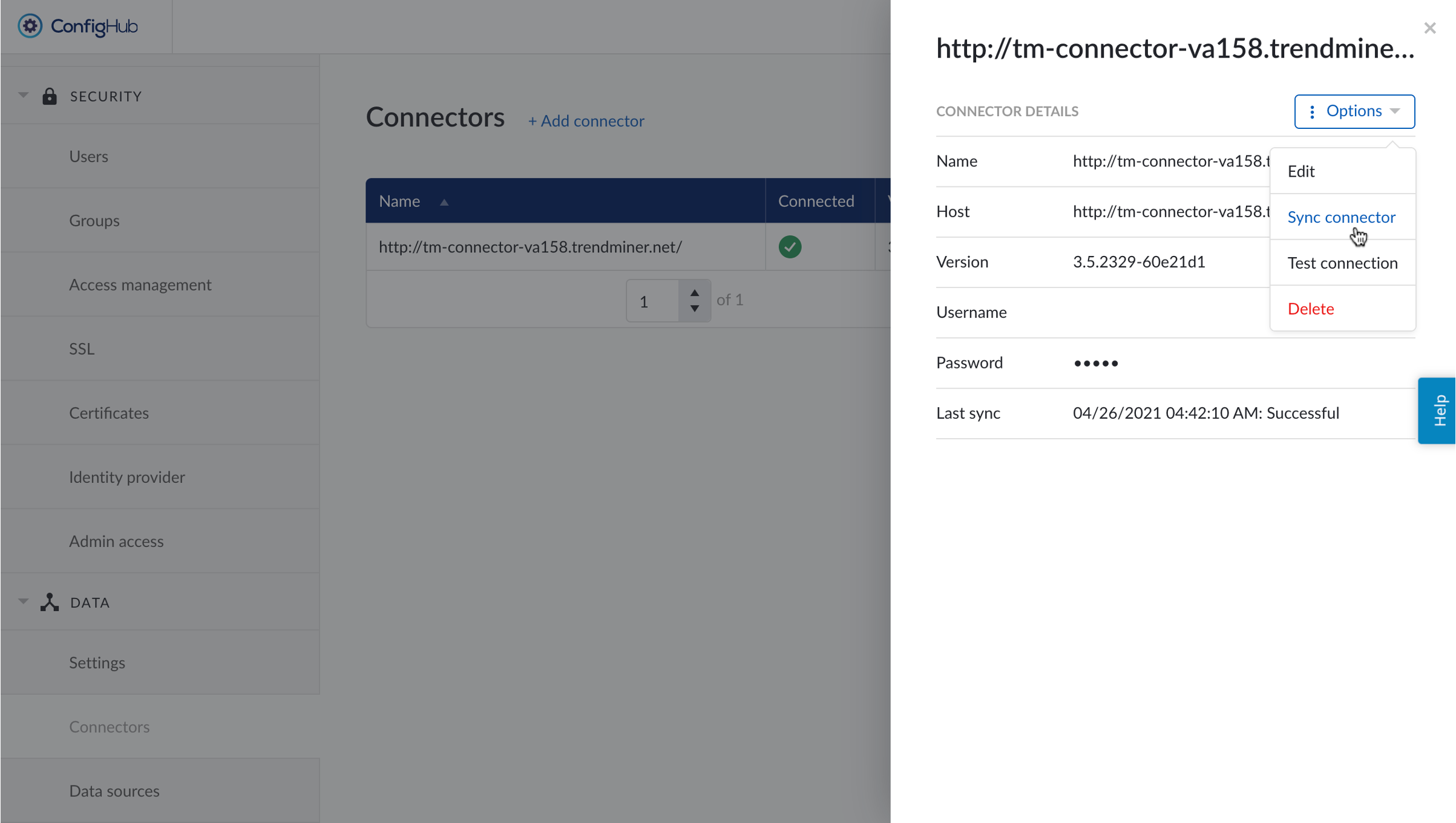Click the lock icon beside SECURITY

pos(49,96)
